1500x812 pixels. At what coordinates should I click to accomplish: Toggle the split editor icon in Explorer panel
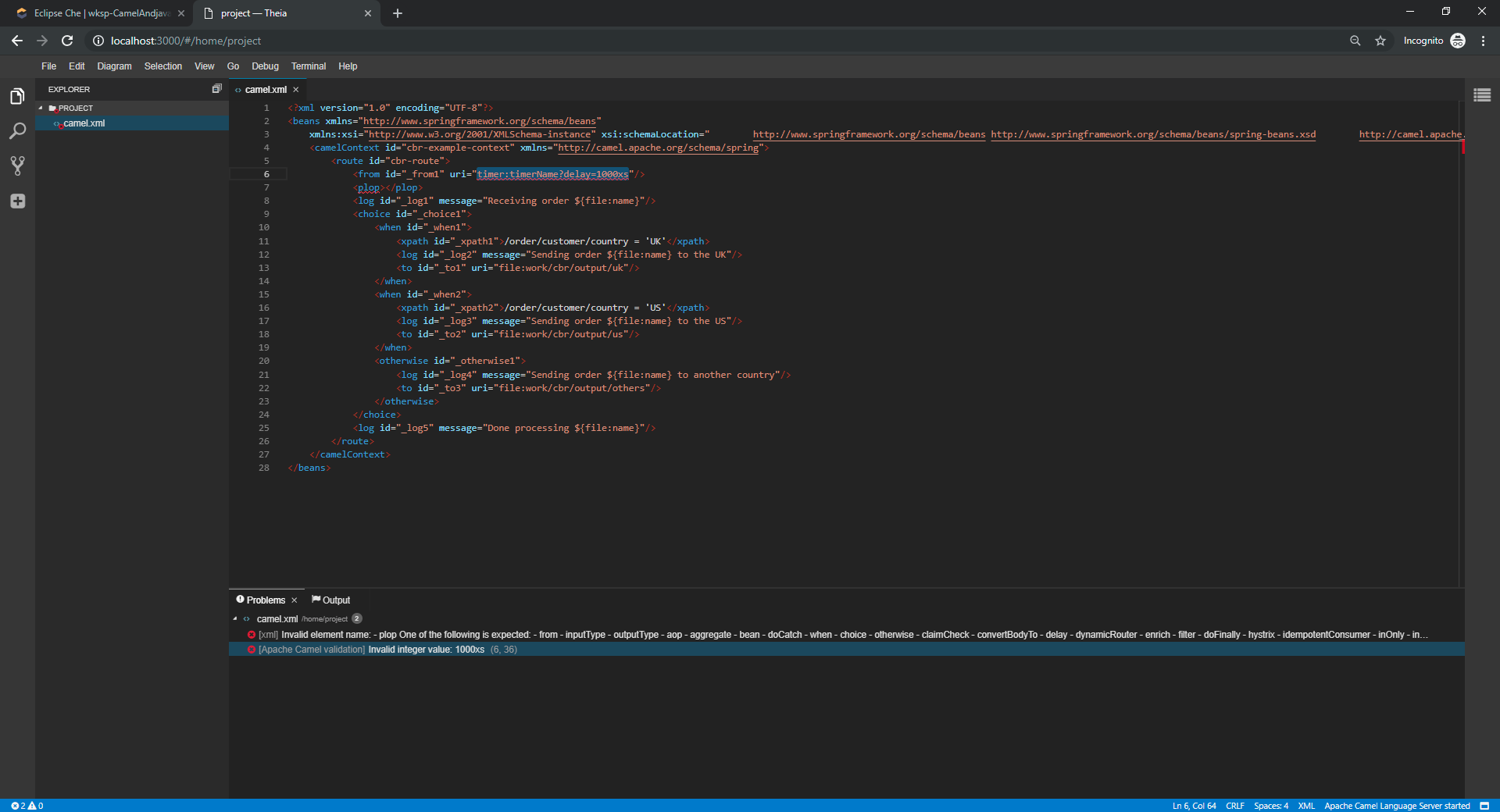[216, 88]
